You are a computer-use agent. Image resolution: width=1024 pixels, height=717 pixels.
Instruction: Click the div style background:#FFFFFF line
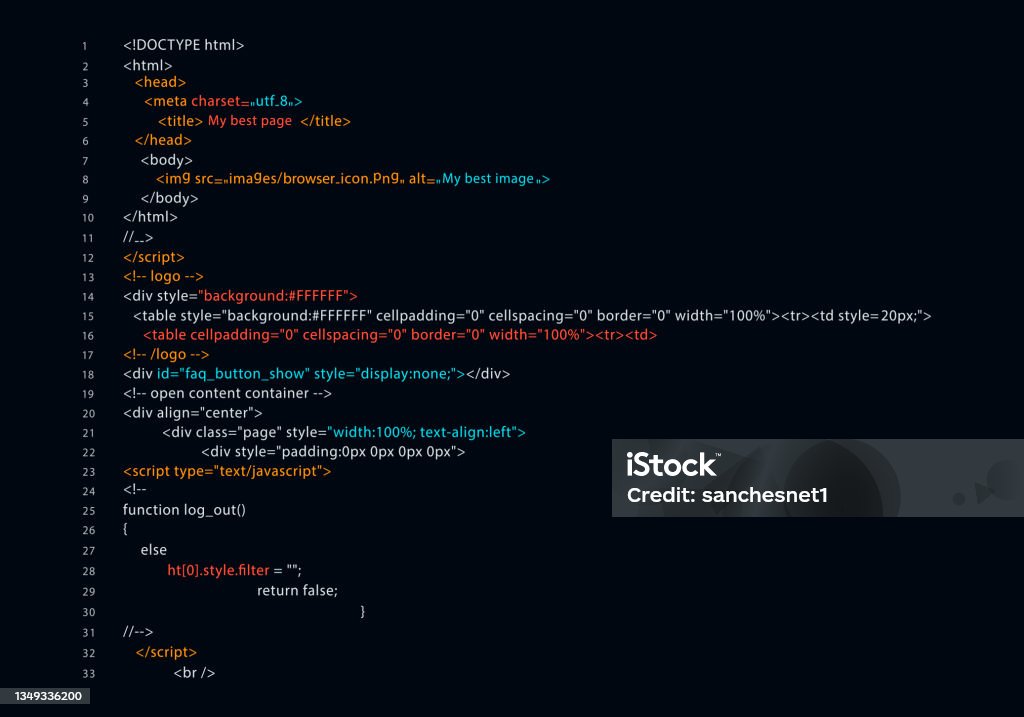coord(240,296)
